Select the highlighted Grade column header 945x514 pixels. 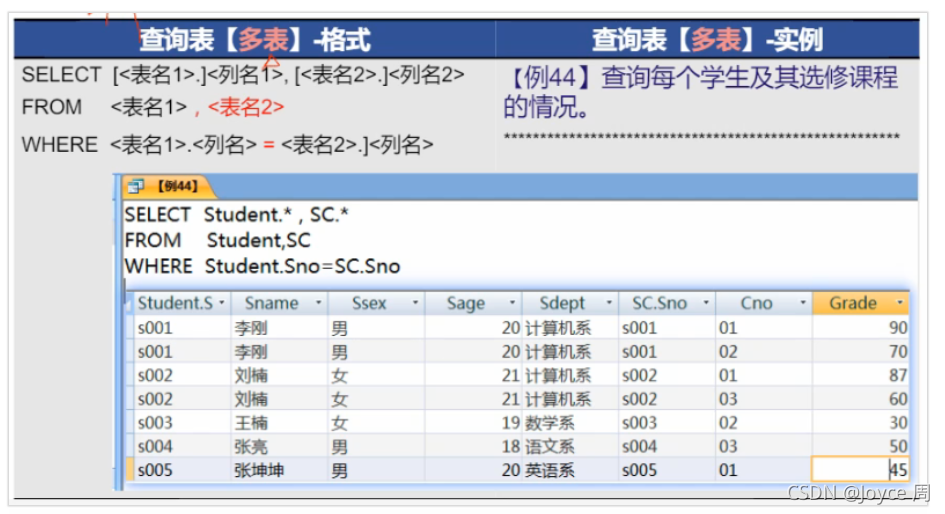861,303
